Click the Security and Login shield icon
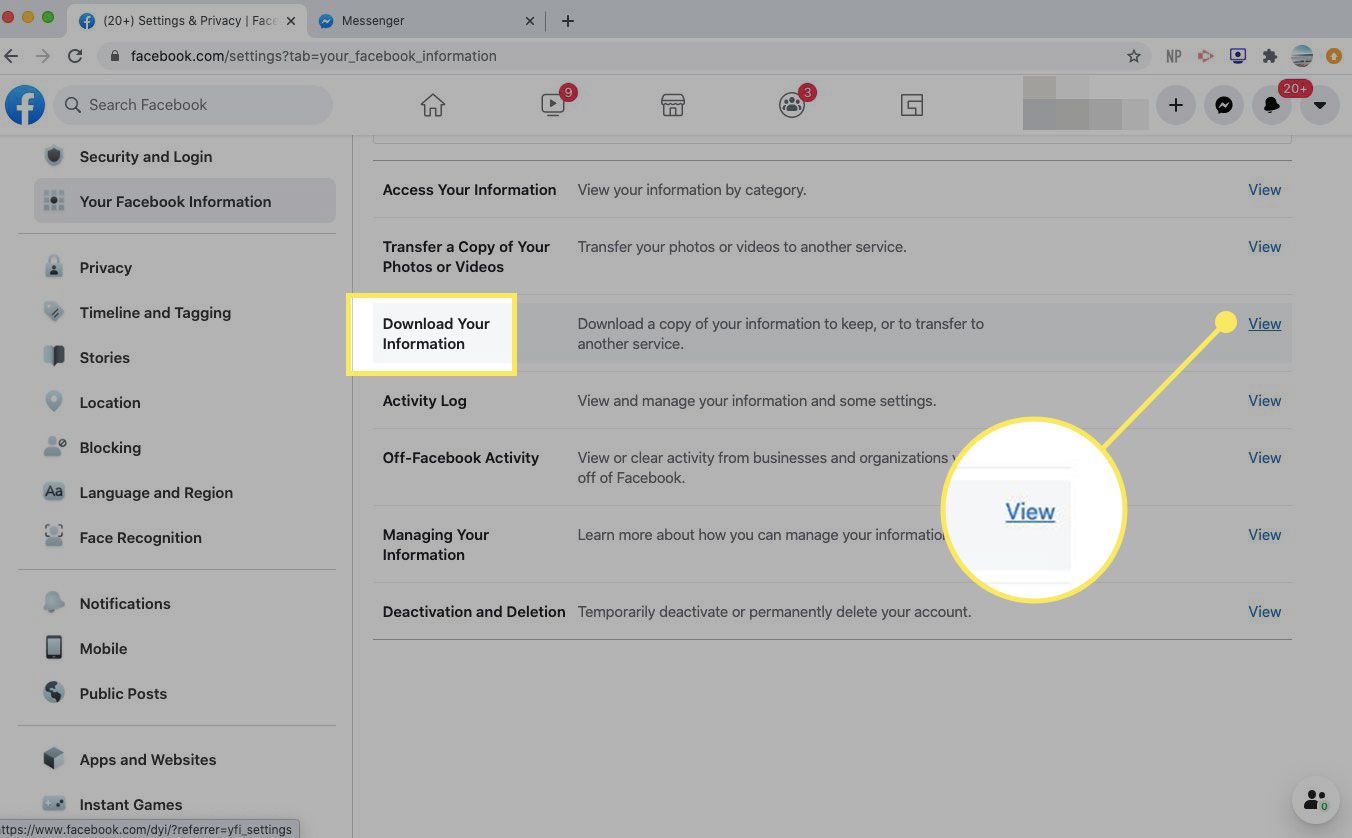 (54, 156)
